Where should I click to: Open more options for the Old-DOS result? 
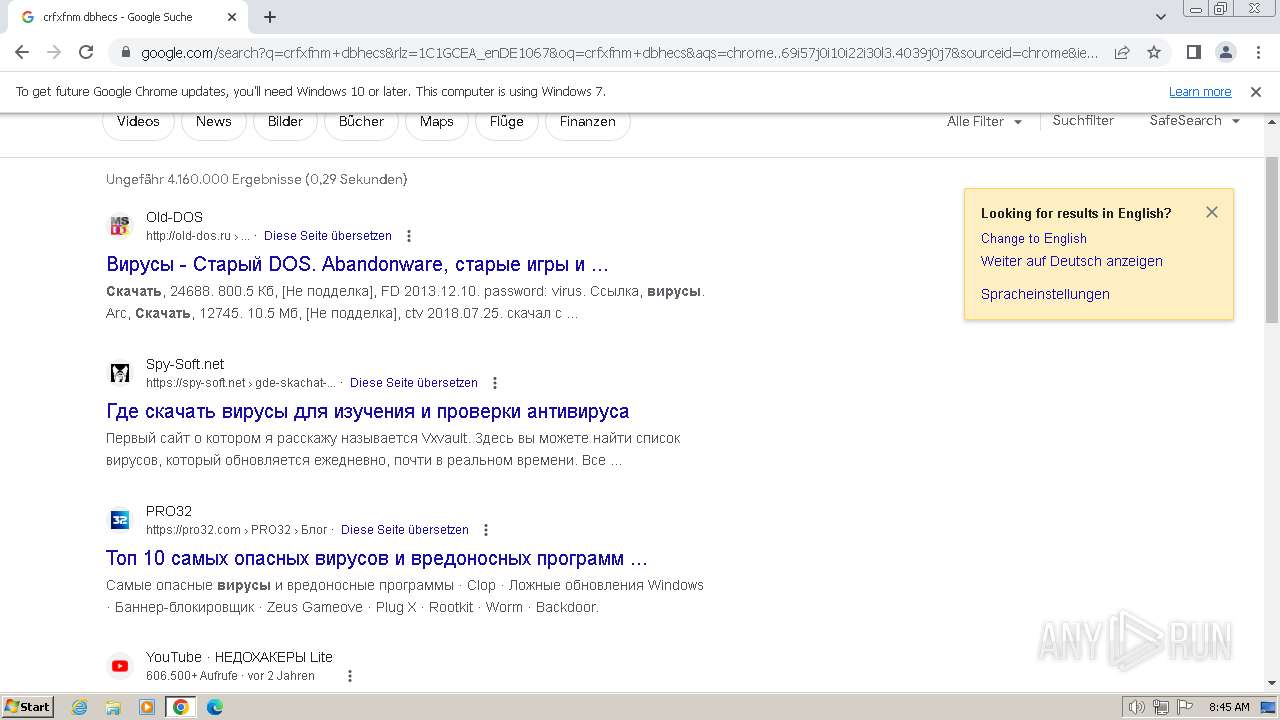tap(409, 236)
